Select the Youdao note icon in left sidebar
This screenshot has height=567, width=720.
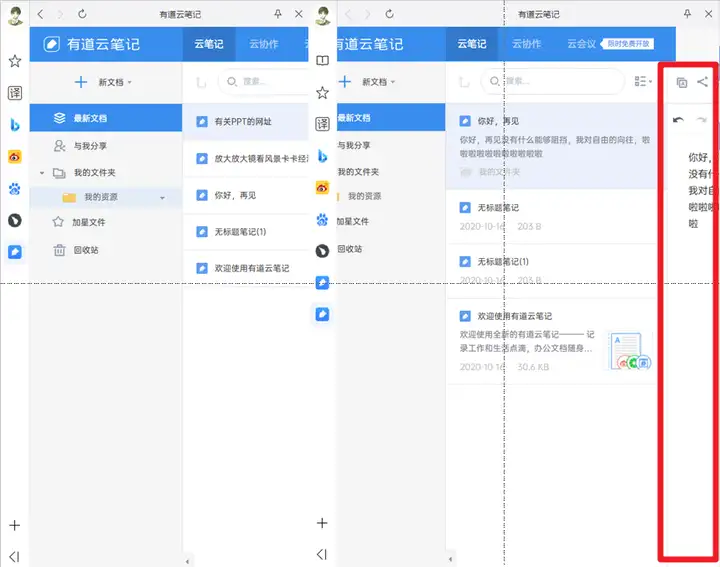click(x=15, y=252)
